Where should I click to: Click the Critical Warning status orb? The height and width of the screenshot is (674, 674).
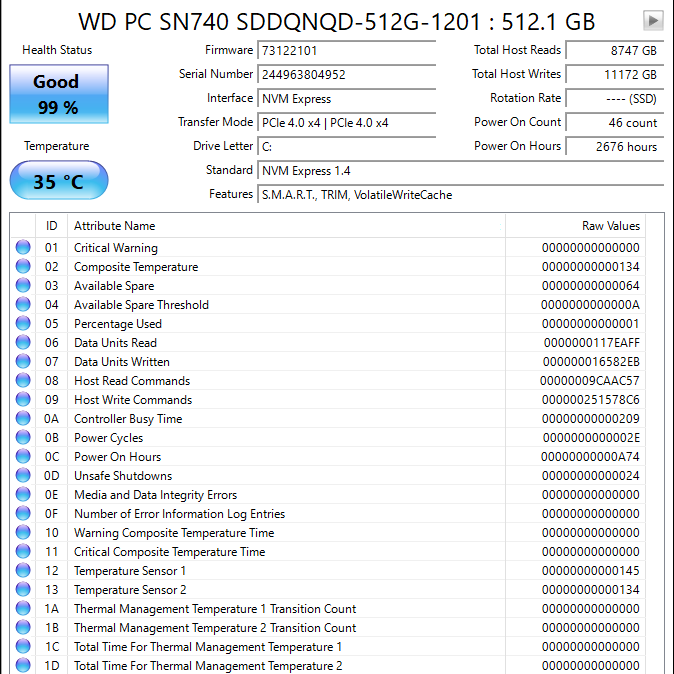tap(23, 247)
